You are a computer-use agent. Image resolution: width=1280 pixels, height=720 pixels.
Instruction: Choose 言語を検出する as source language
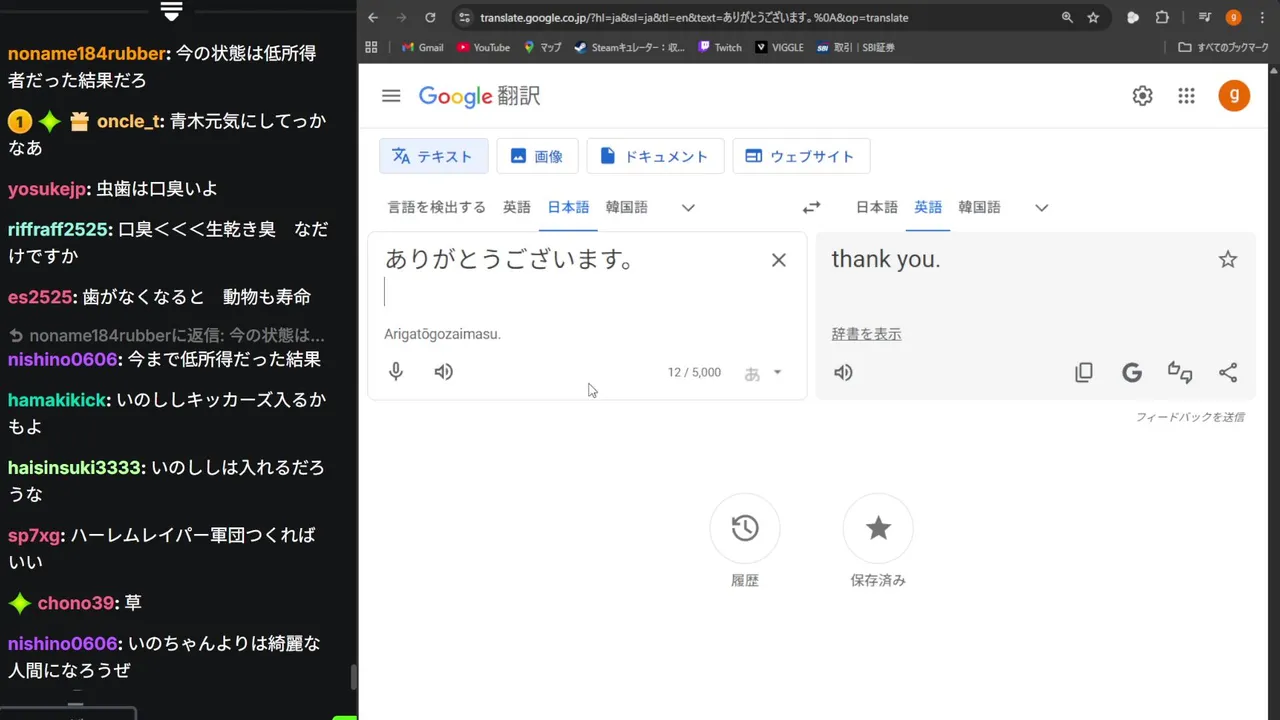(437, 207)
